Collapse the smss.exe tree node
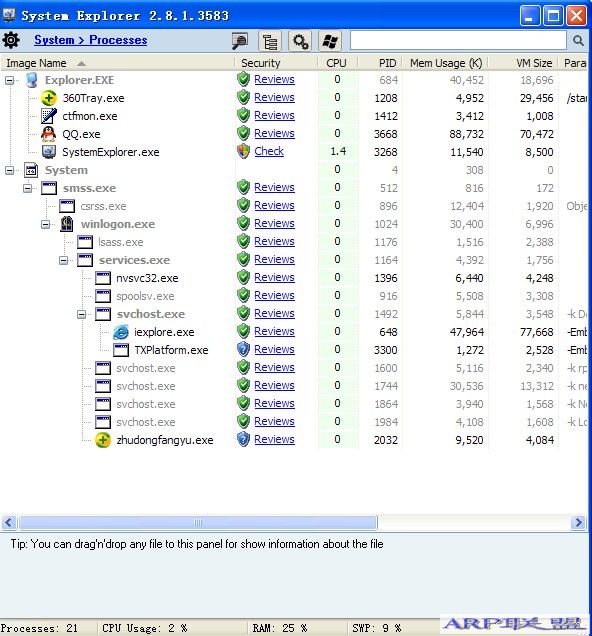 (x=28, y=188)
